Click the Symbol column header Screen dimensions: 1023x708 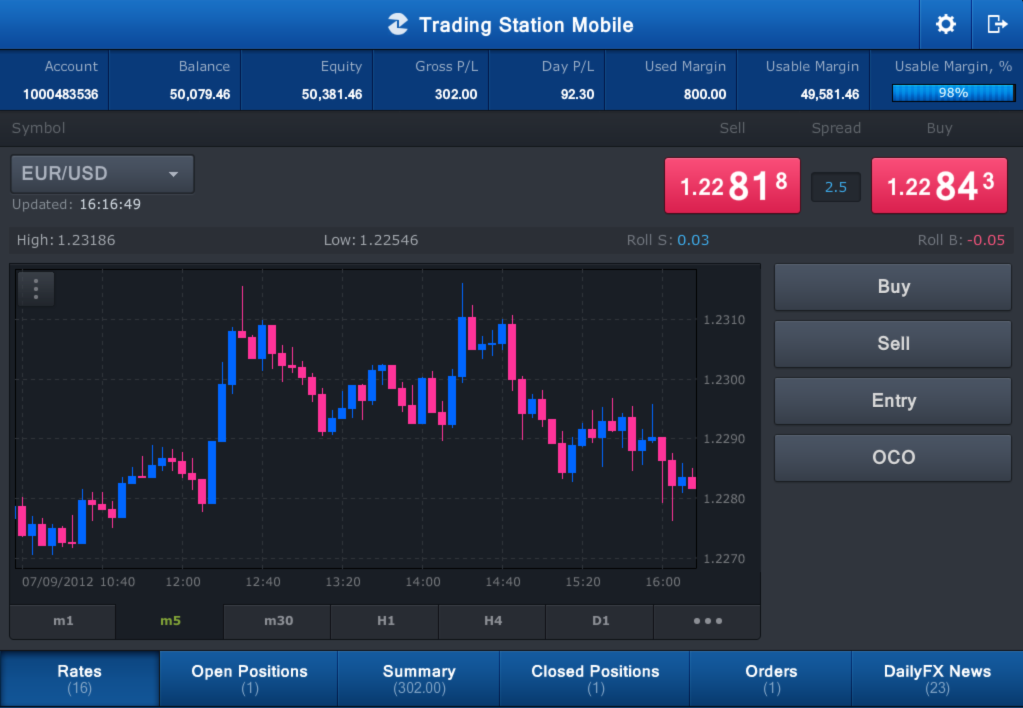click(38, 128)
